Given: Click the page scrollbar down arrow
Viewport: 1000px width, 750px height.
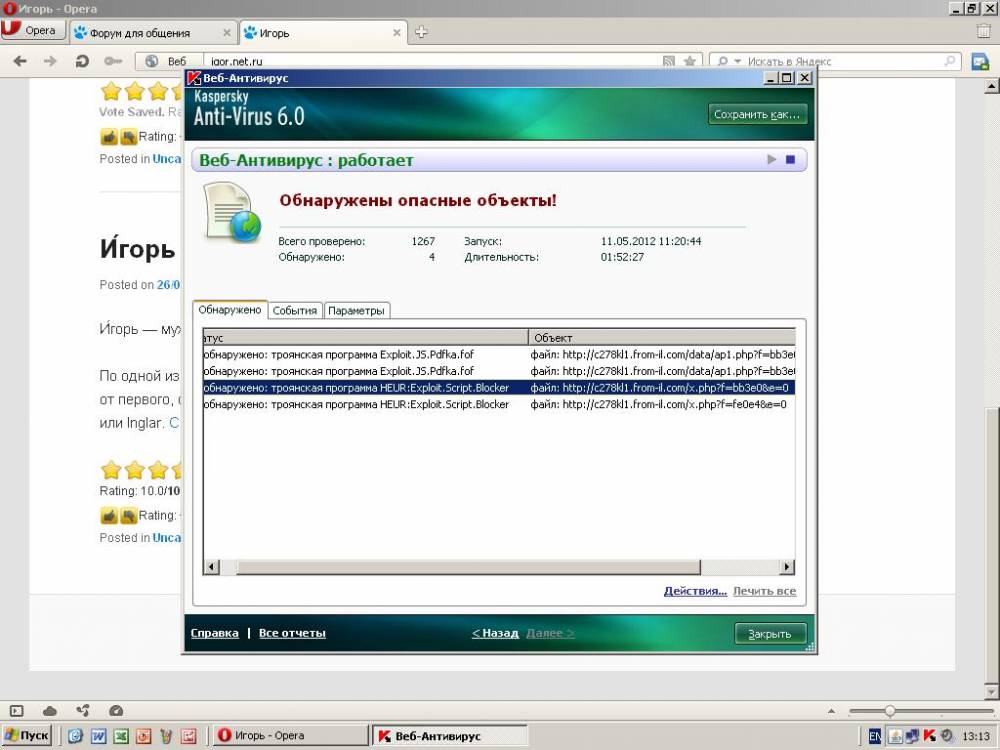Looking at the screenshot, I should [x=992, y=691].
